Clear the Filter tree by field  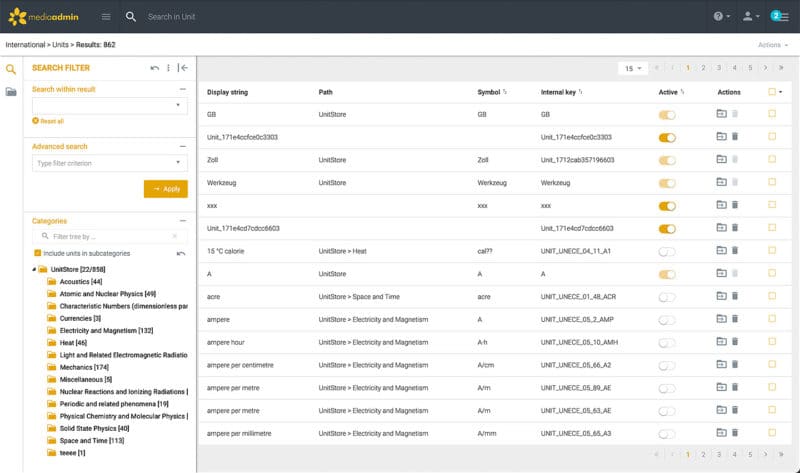174,236
